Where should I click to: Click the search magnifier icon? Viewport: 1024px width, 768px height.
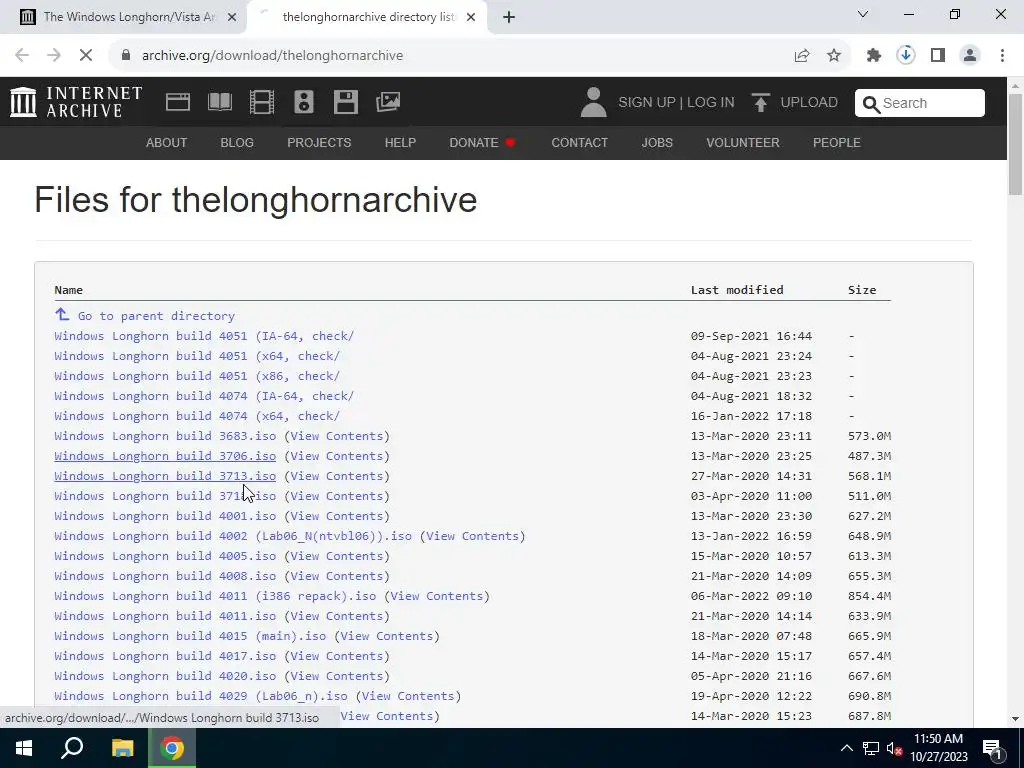pos(871,103)
